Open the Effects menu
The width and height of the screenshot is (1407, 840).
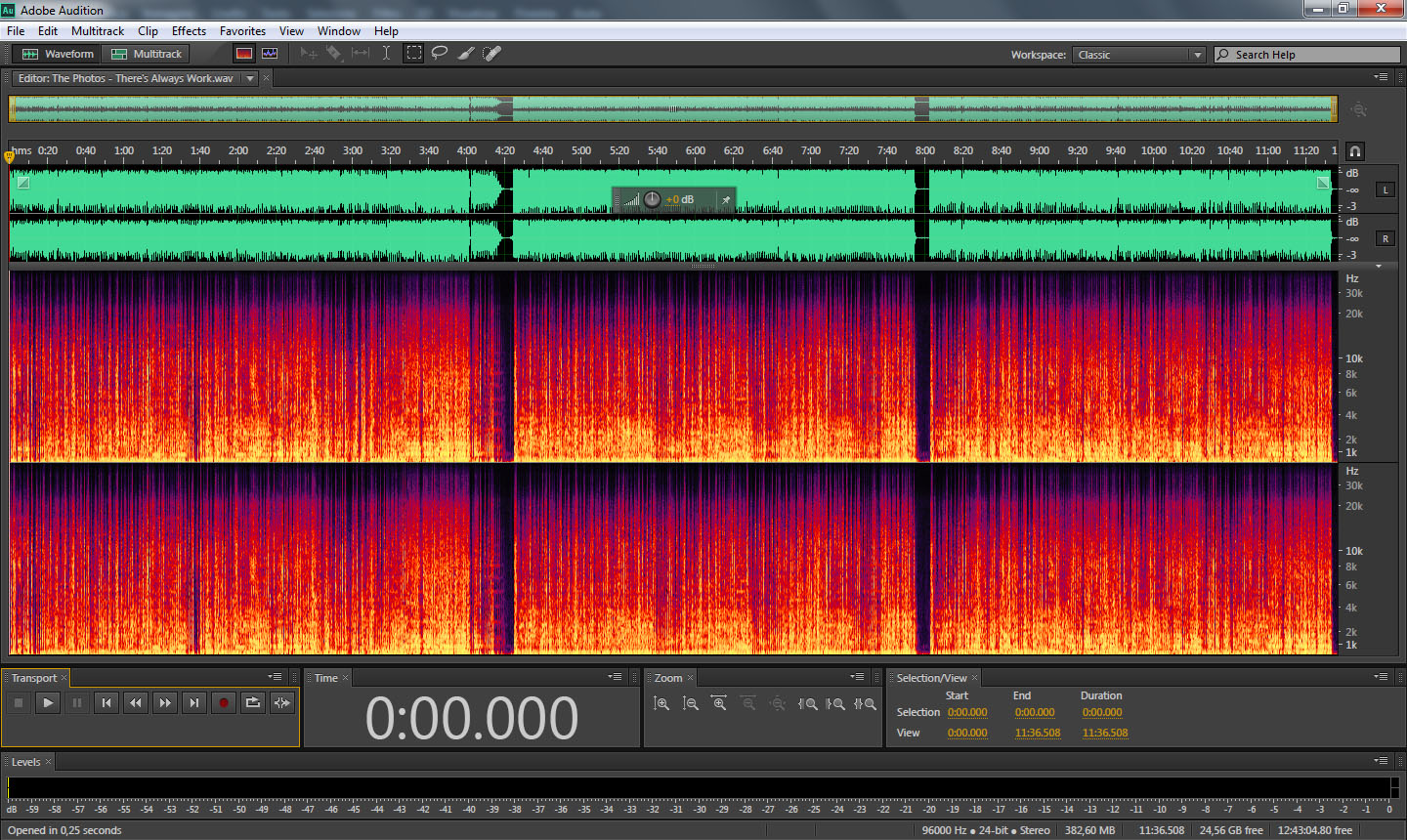tap(189, 31)
